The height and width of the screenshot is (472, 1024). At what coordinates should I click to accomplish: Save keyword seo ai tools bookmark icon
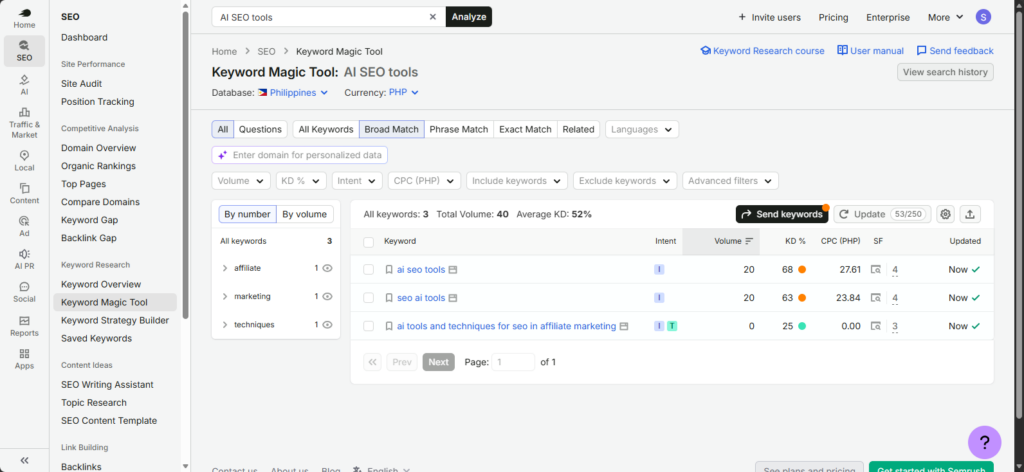[x=389, y=298]
